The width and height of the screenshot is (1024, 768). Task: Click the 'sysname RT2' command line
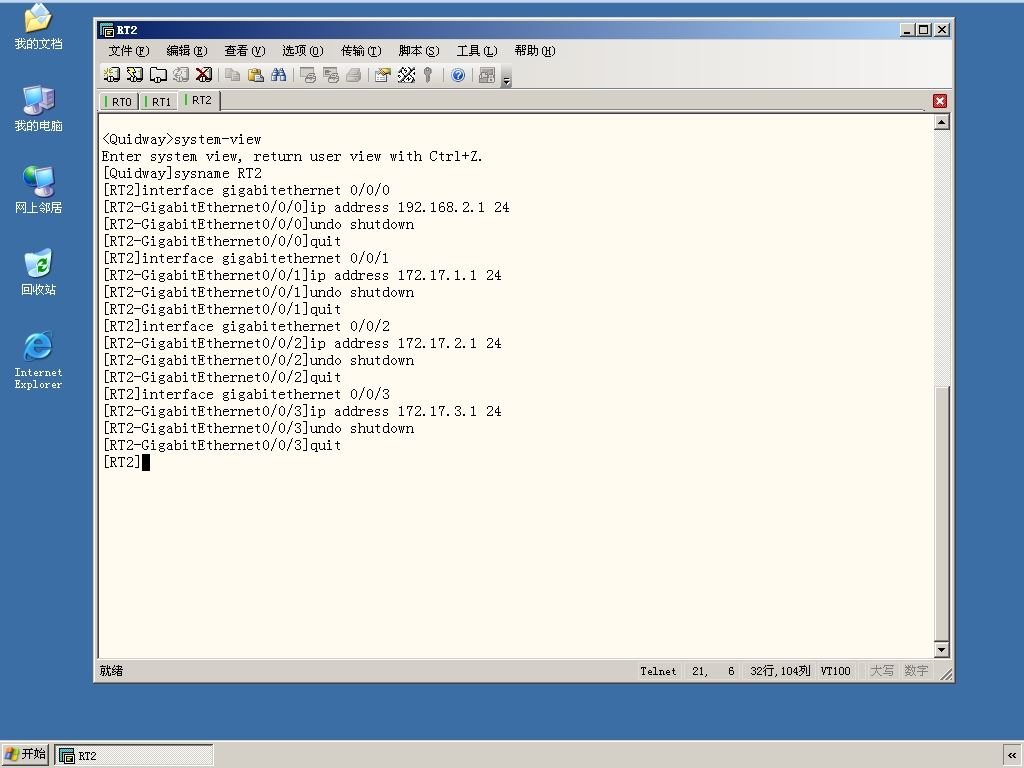click(x=182, y=174)
